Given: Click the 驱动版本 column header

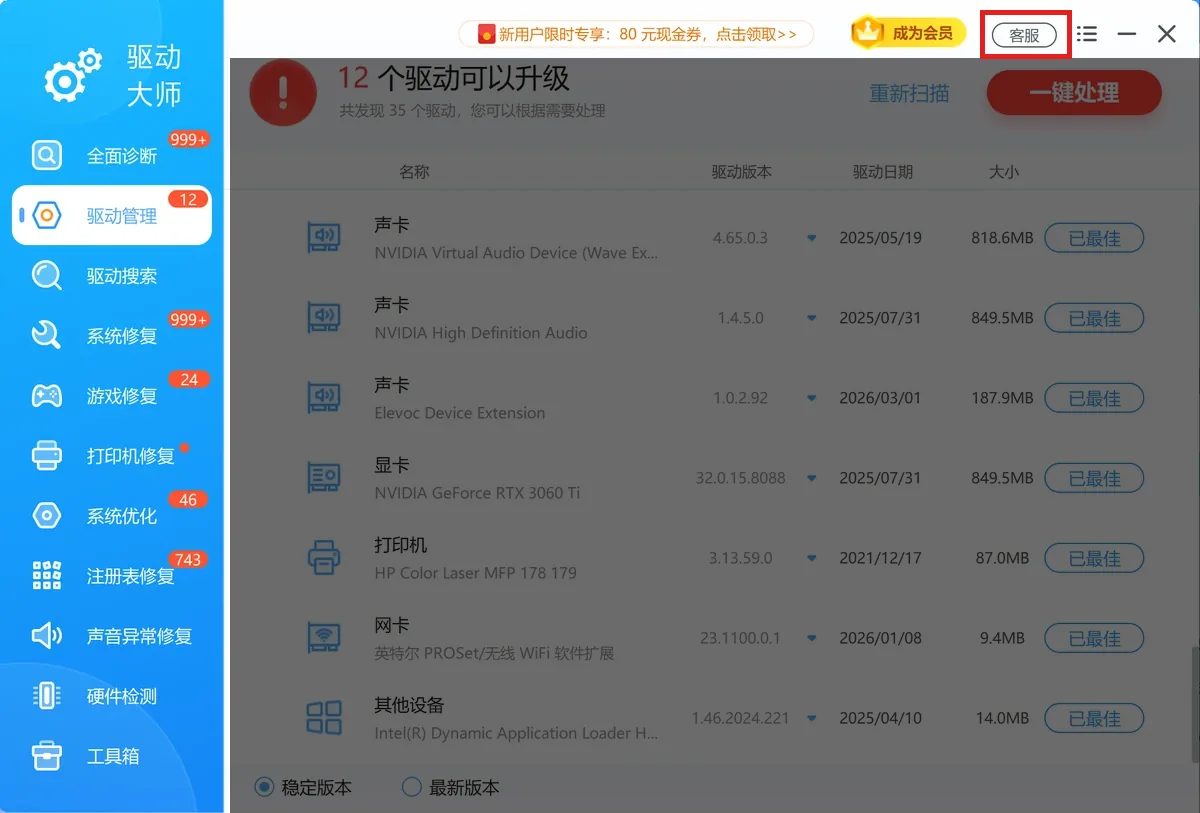Looking at the screenshot, I should (x=742, y=172).
